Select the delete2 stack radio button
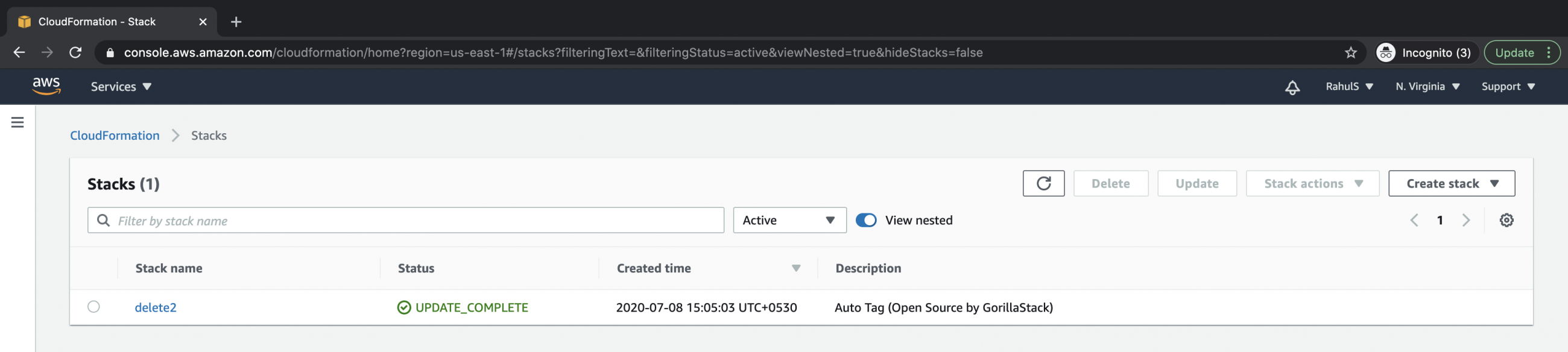 (x=93, y=306)
